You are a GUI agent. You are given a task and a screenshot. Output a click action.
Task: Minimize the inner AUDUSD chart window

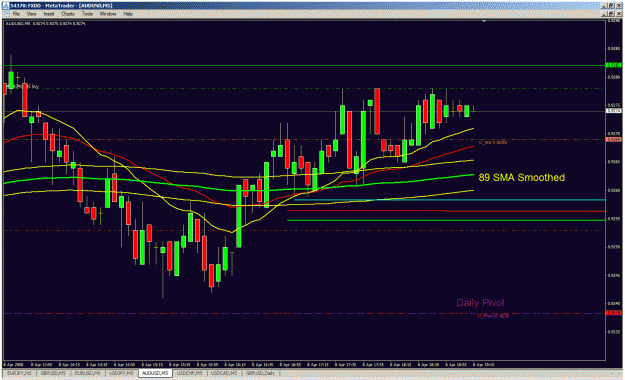point(604,14)
